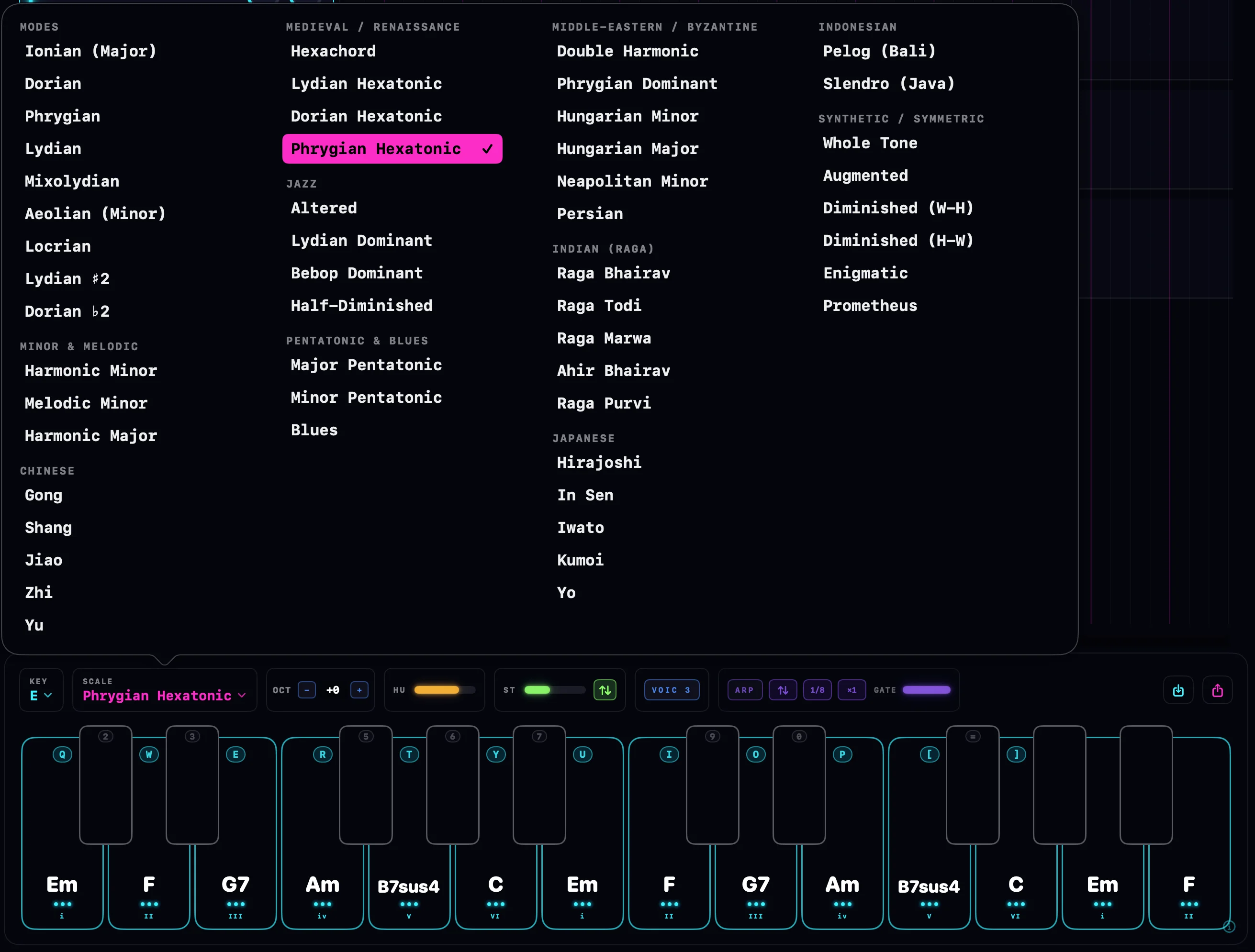
Task: Select Lydian Dominant jazz scale
Action: (x=361, y=241)
